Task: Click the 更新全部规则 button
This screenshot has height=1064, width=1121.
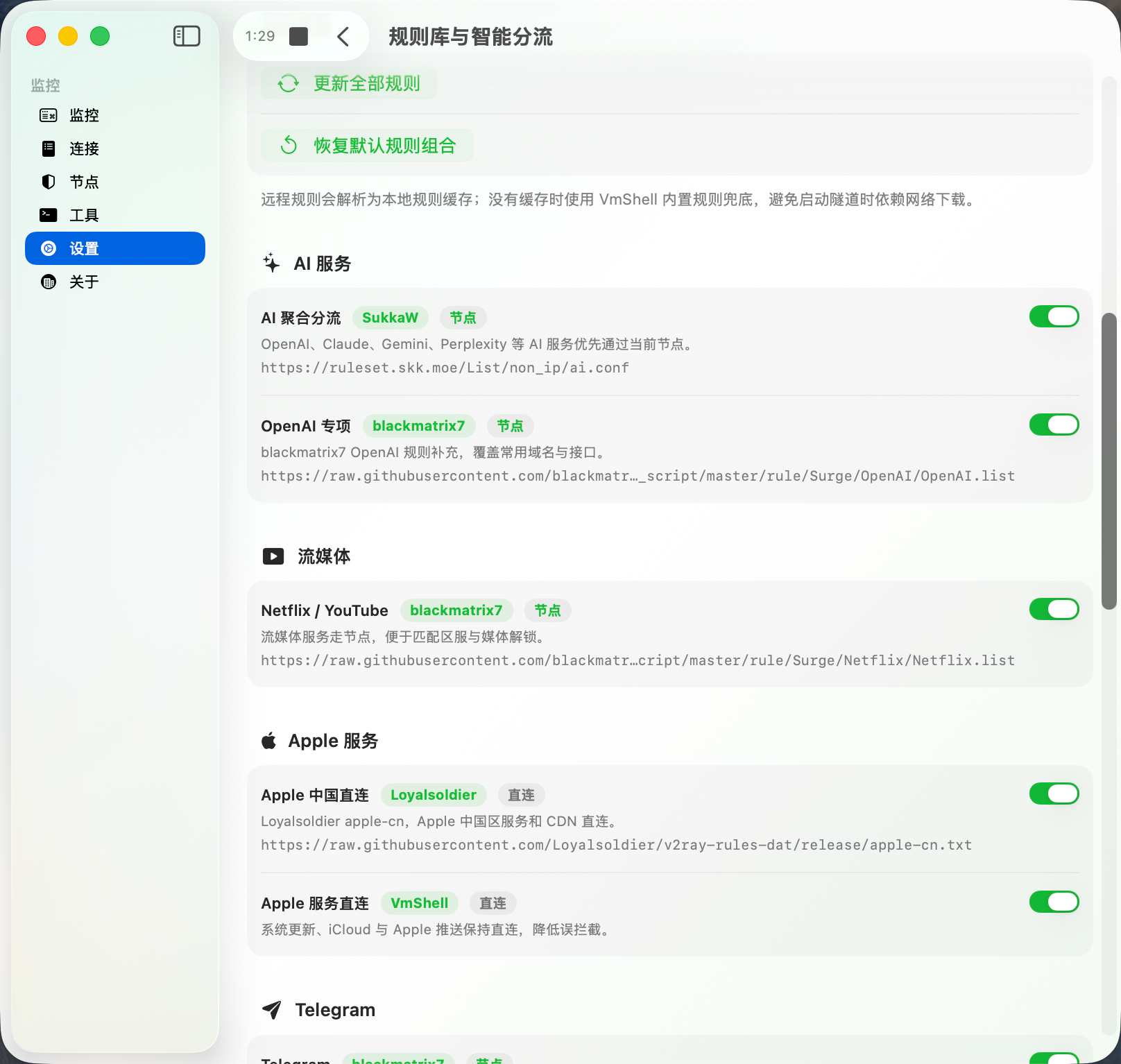Action: [349, 83]
